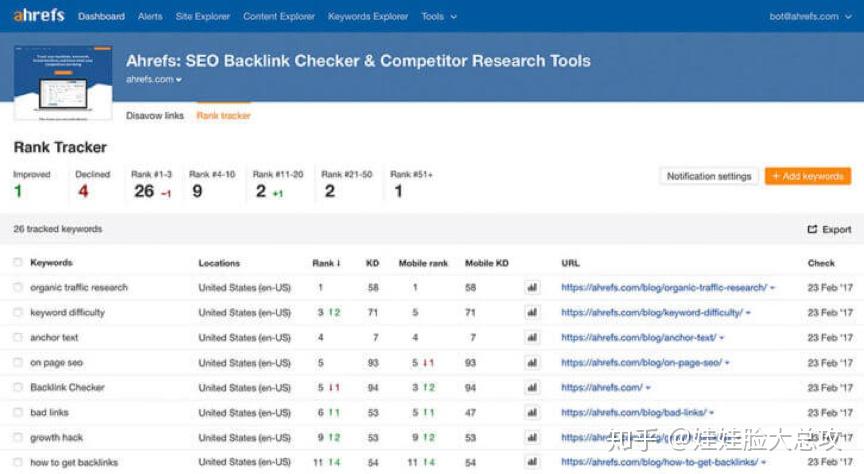The width and height of the screenshot is (864, 474).
Task: Open Keywords Explorer in top navigation
Action: tap(368, 17)
